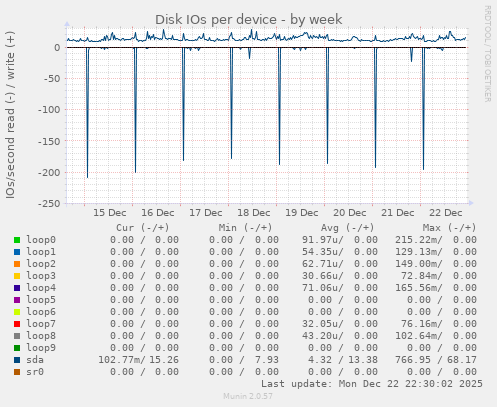This screenshot has height=407, width=497.
Task: Select the loop8 legend label
Action: [41, 336]
